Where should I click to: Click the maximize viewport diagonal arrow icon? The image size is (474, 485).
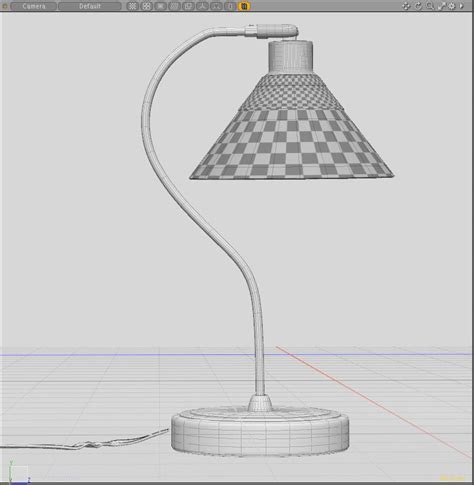(442, 6)
